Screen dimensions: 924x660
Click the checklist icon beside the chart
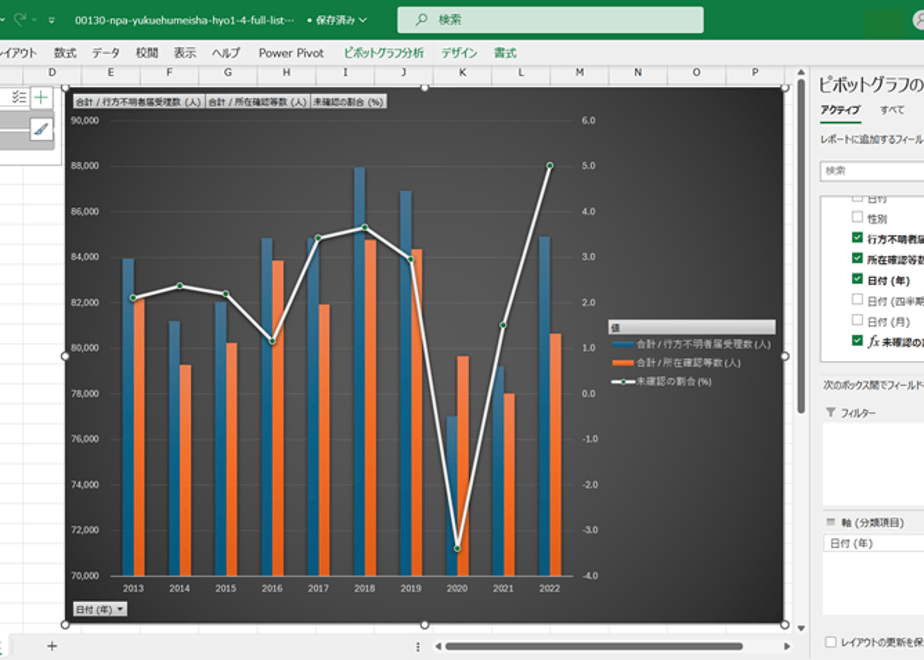(19, 97)
